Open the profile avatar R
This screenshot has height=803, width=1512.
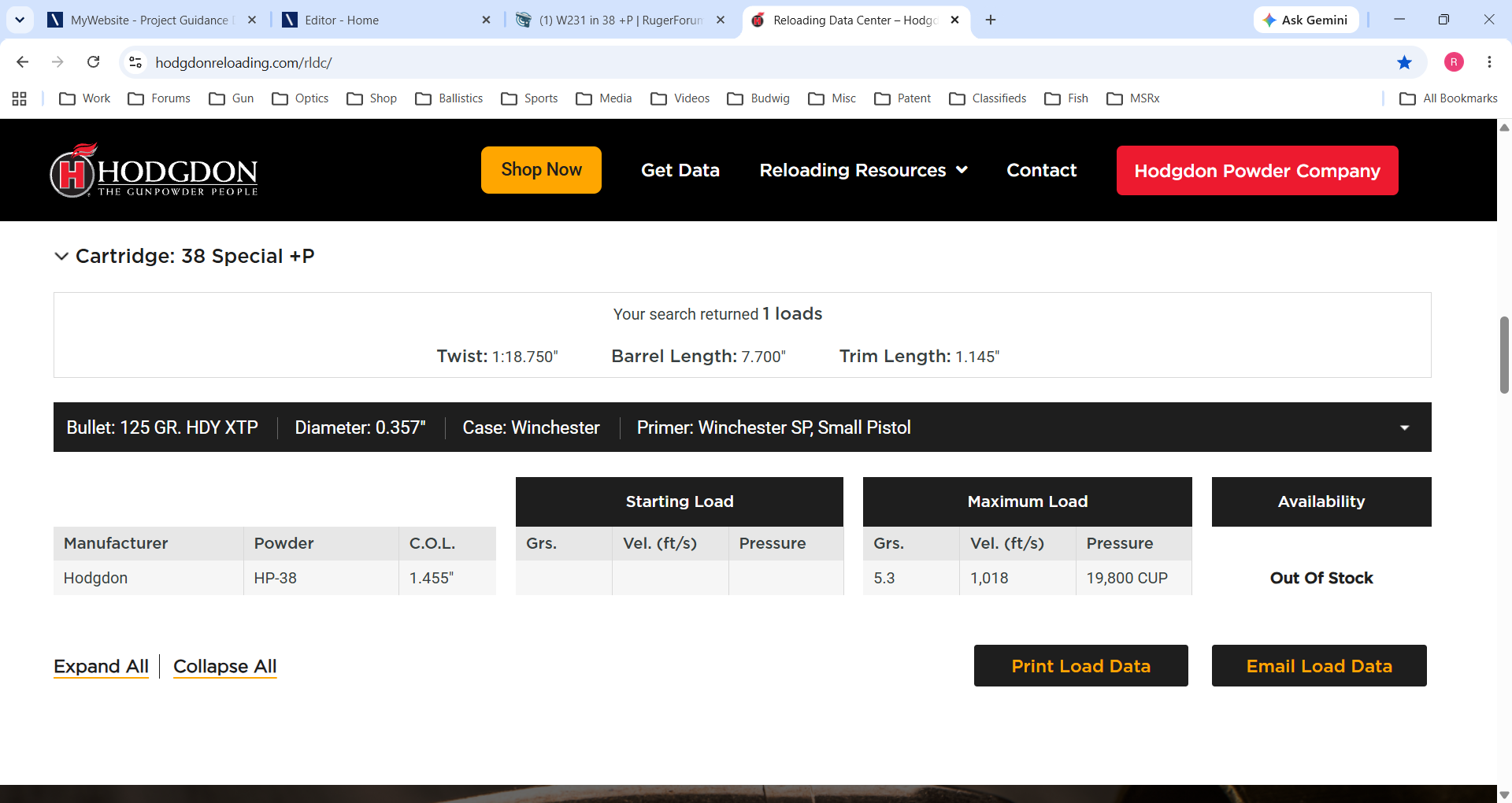click(1454, 62)
